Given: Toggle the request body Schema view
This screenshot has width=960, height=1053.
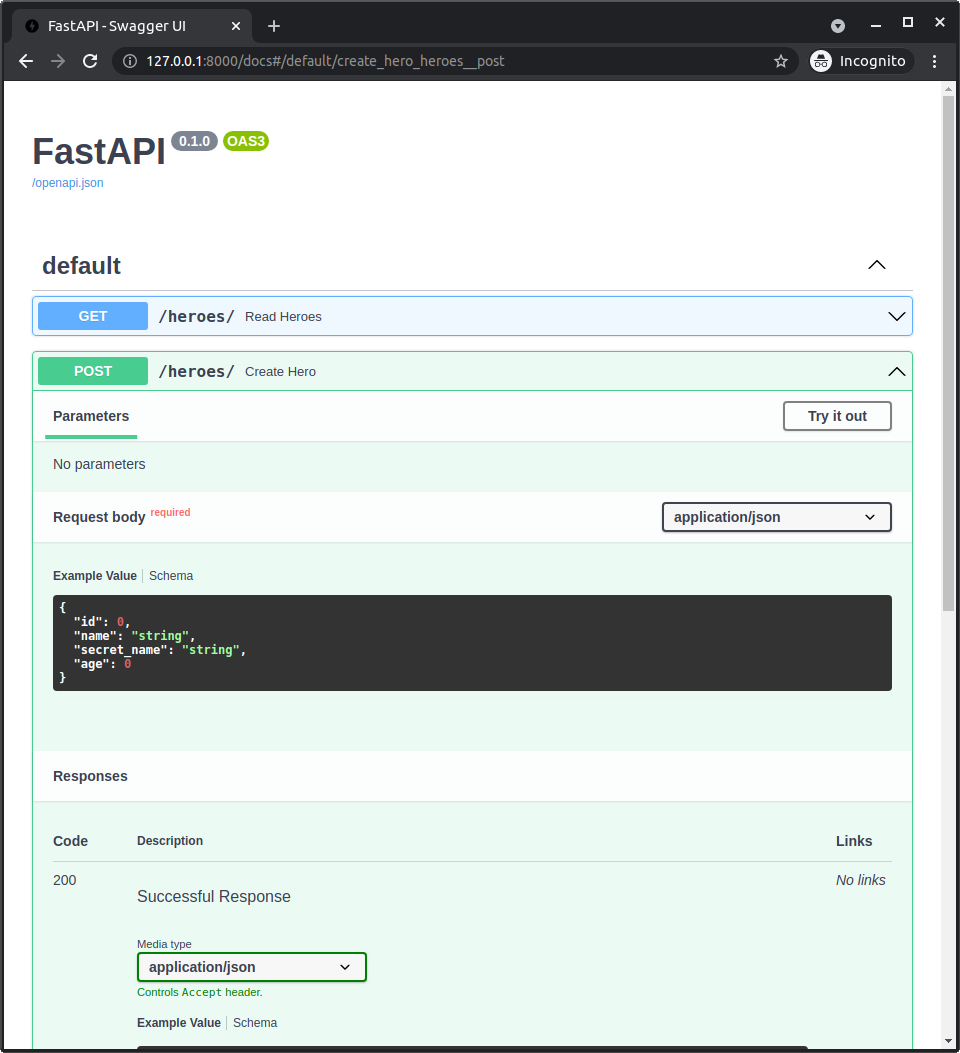Looking at the screenshot, I should (170, 575).
